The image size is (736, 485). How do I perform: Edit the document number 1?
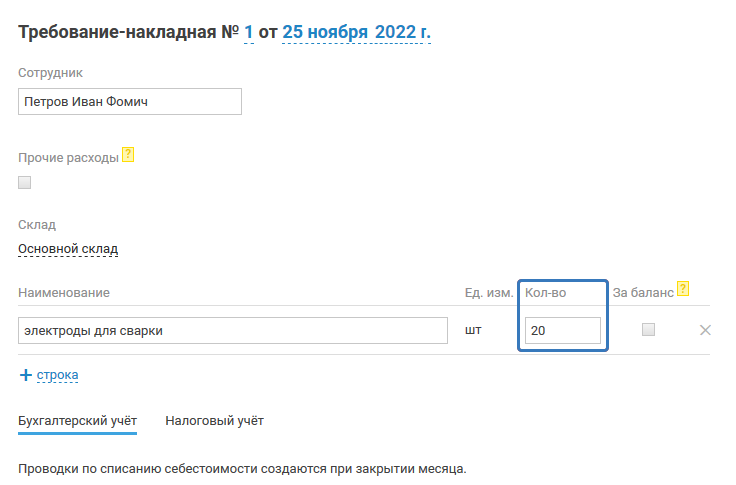point(249,32)
